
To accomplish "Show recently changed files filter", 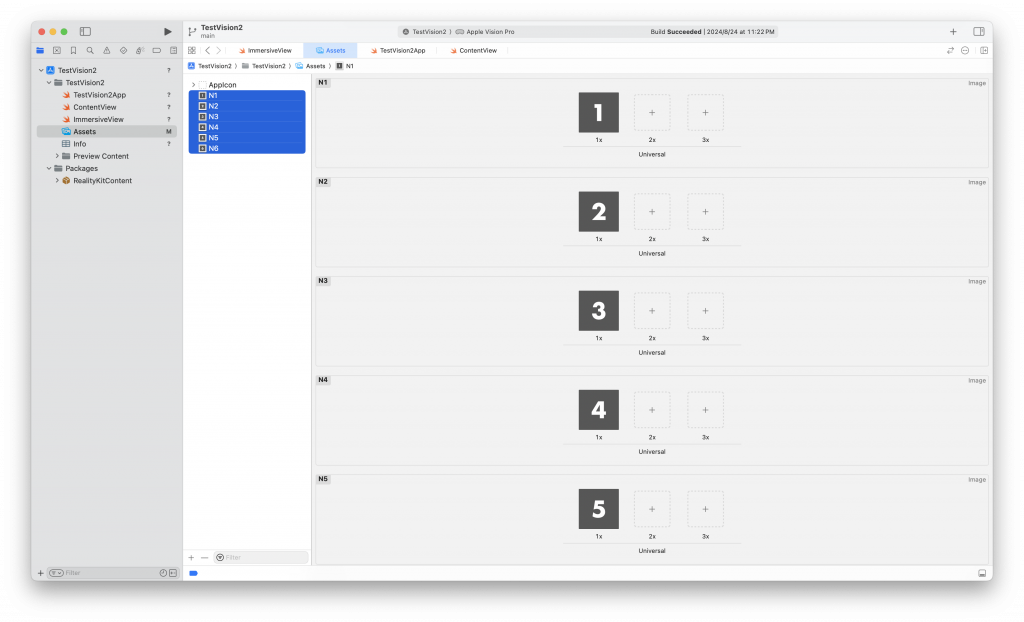I will pyautogui.click(x=163, y=573).
